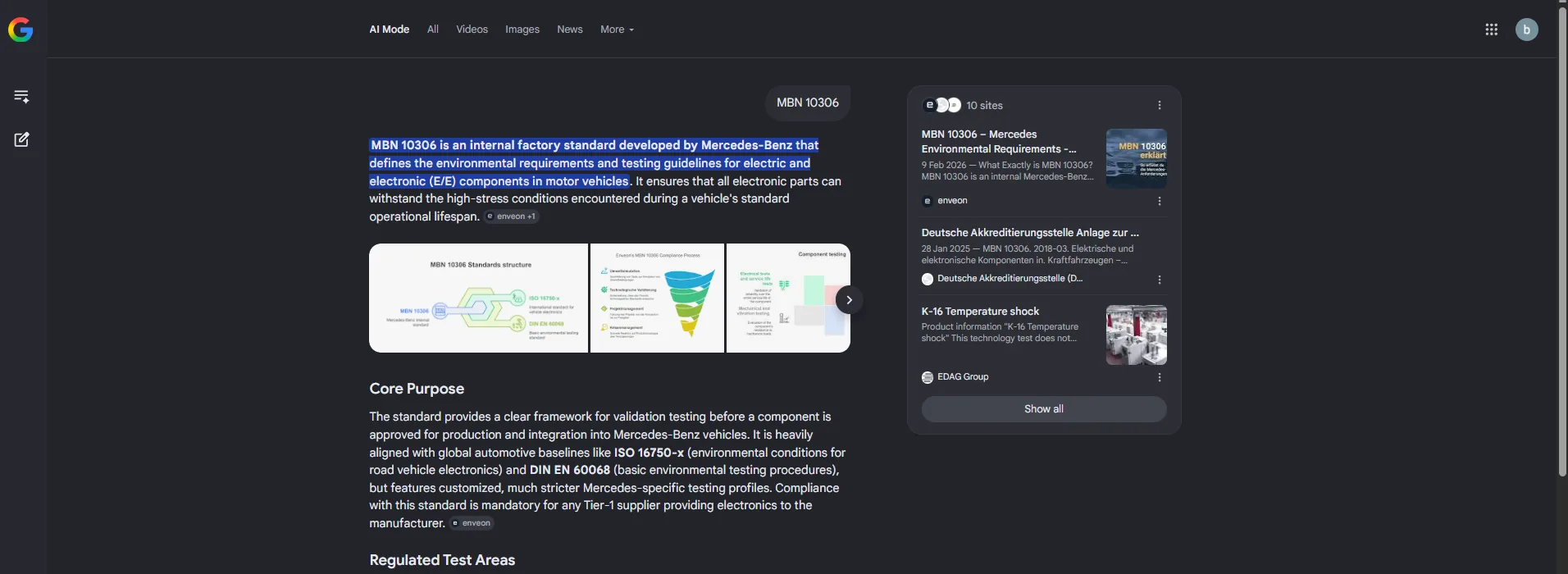Open the Google apps grid
The width and height of the screenshot is (1568, 574).
[1491, 30]
